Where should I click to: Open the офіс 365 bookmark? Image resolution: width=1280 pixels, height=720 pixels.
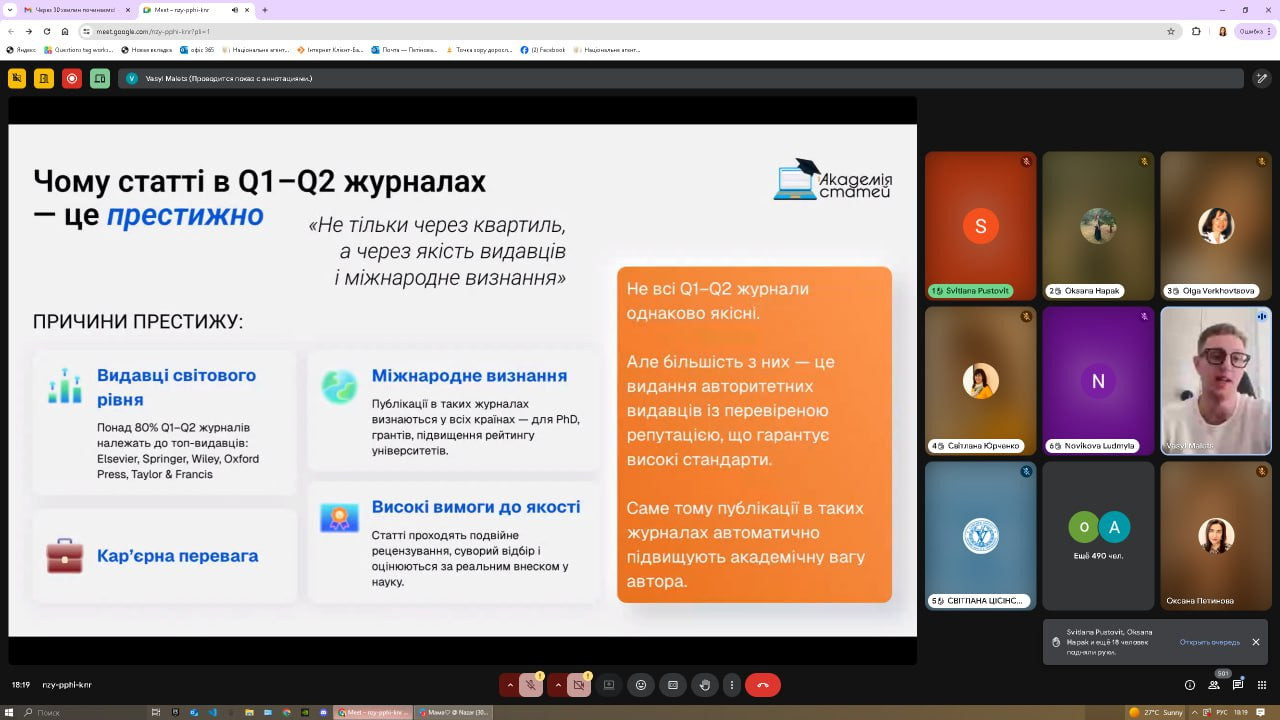point(195,49)
